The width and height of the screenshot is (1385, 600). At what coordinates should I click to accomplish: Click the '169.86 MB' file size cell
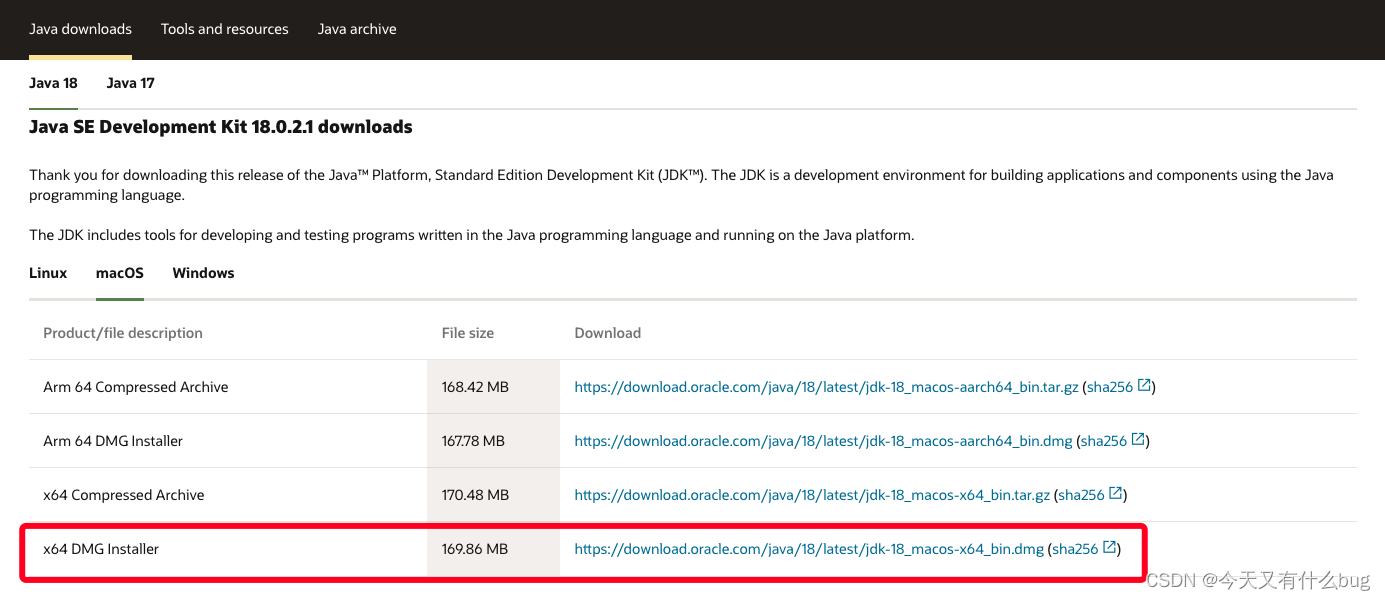[x=493, y=549]
